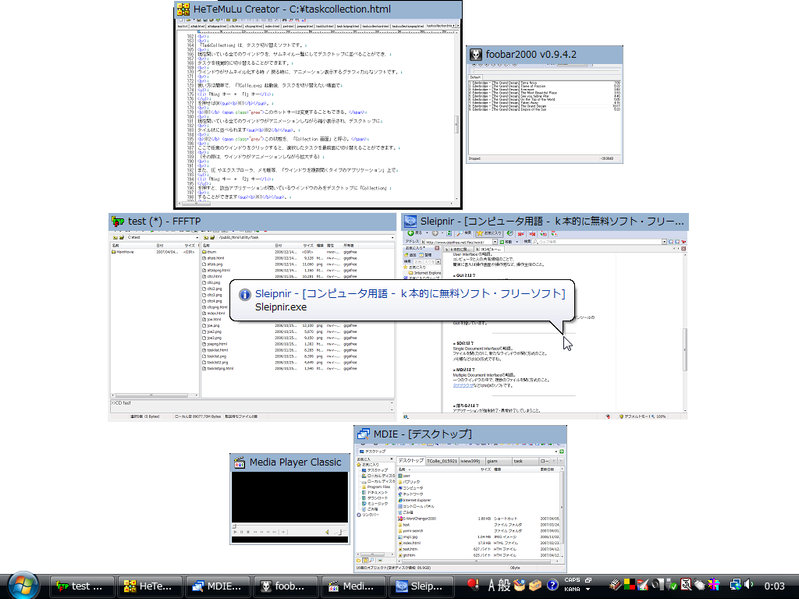Switch to the 'test ...' FFFTP taskbar button
This screenshot has height=599, width=799.
[82, 586]
